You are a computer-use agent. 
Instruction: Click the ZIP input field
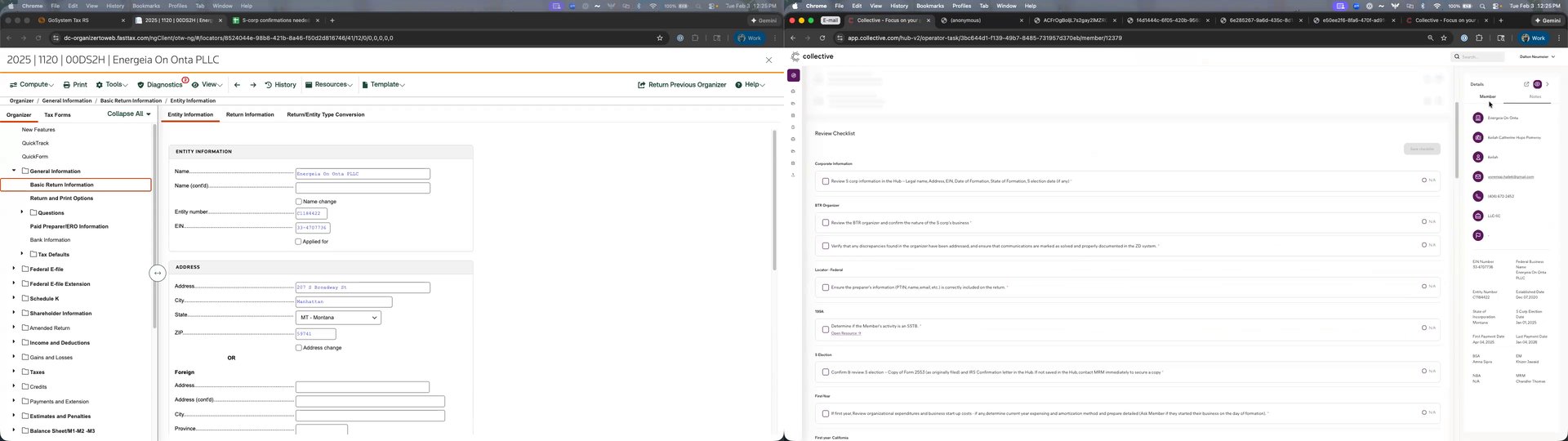click(315, 334)
